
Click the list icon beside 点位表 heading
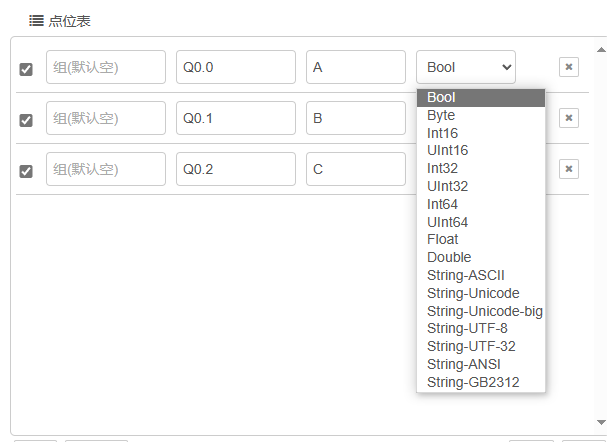tap(35, 20)
